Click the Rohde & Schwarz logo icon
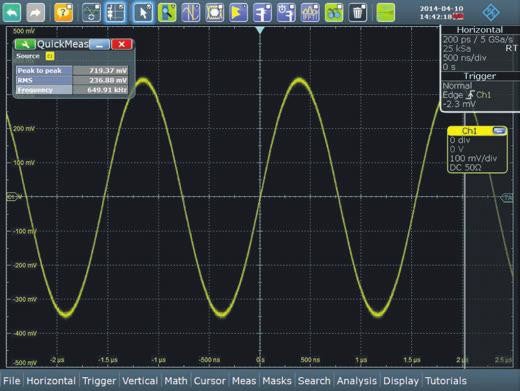 (x=491, y=12)
